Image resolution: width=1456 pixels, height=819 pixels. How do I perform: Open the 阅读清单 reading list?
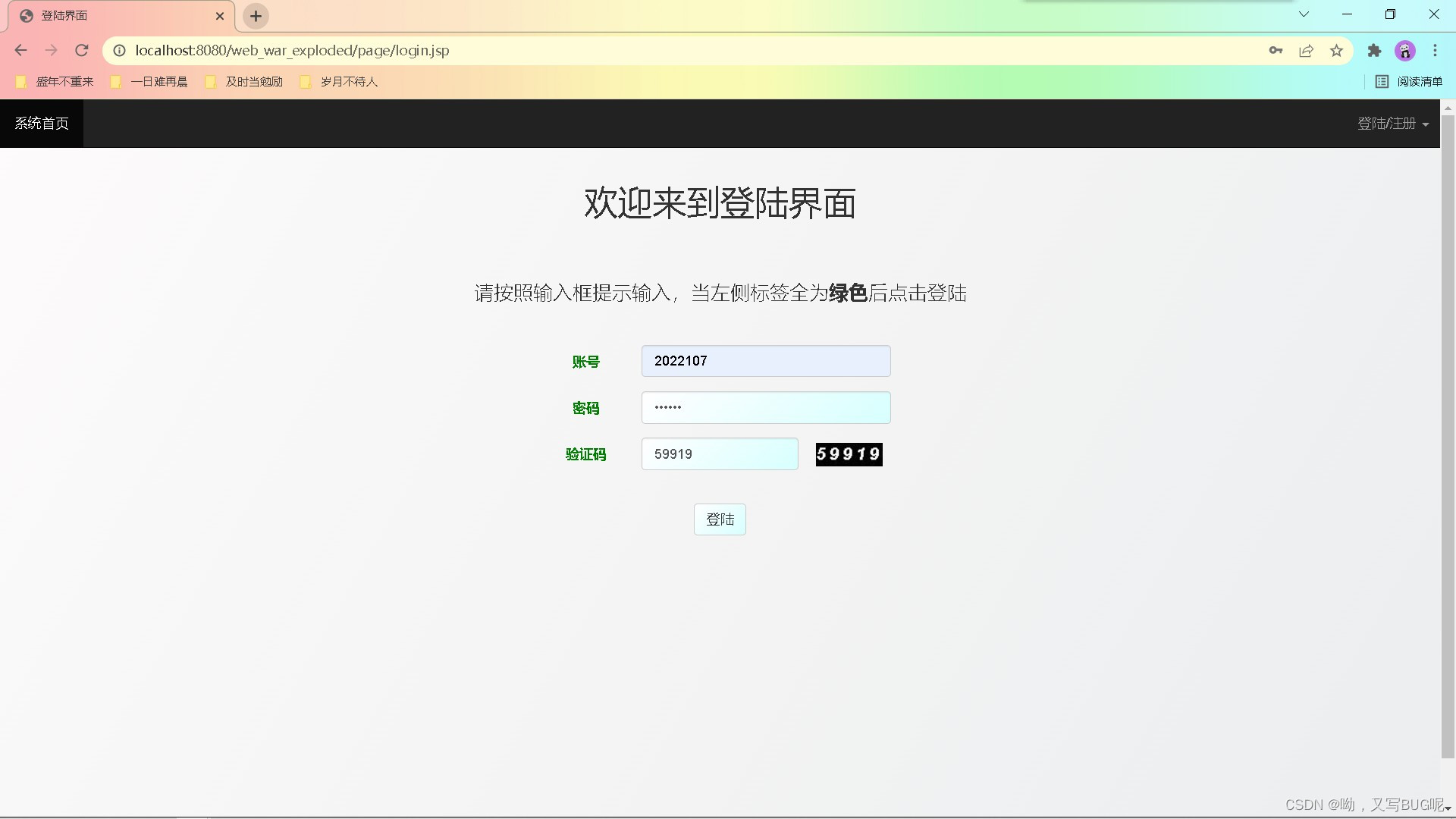pyautogui.click(x=1409, y=82)
